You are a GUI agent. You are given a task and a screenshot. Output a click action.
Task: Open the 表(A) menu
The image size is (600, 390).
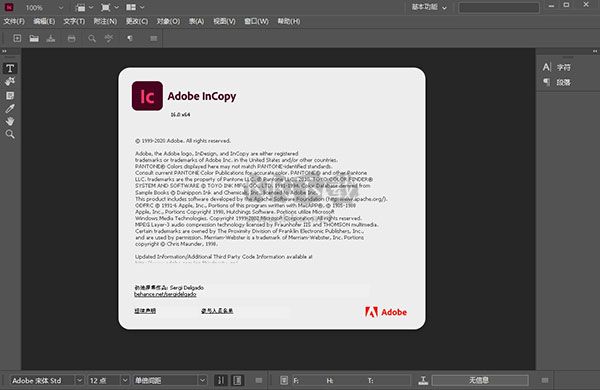tap(196, 21)
